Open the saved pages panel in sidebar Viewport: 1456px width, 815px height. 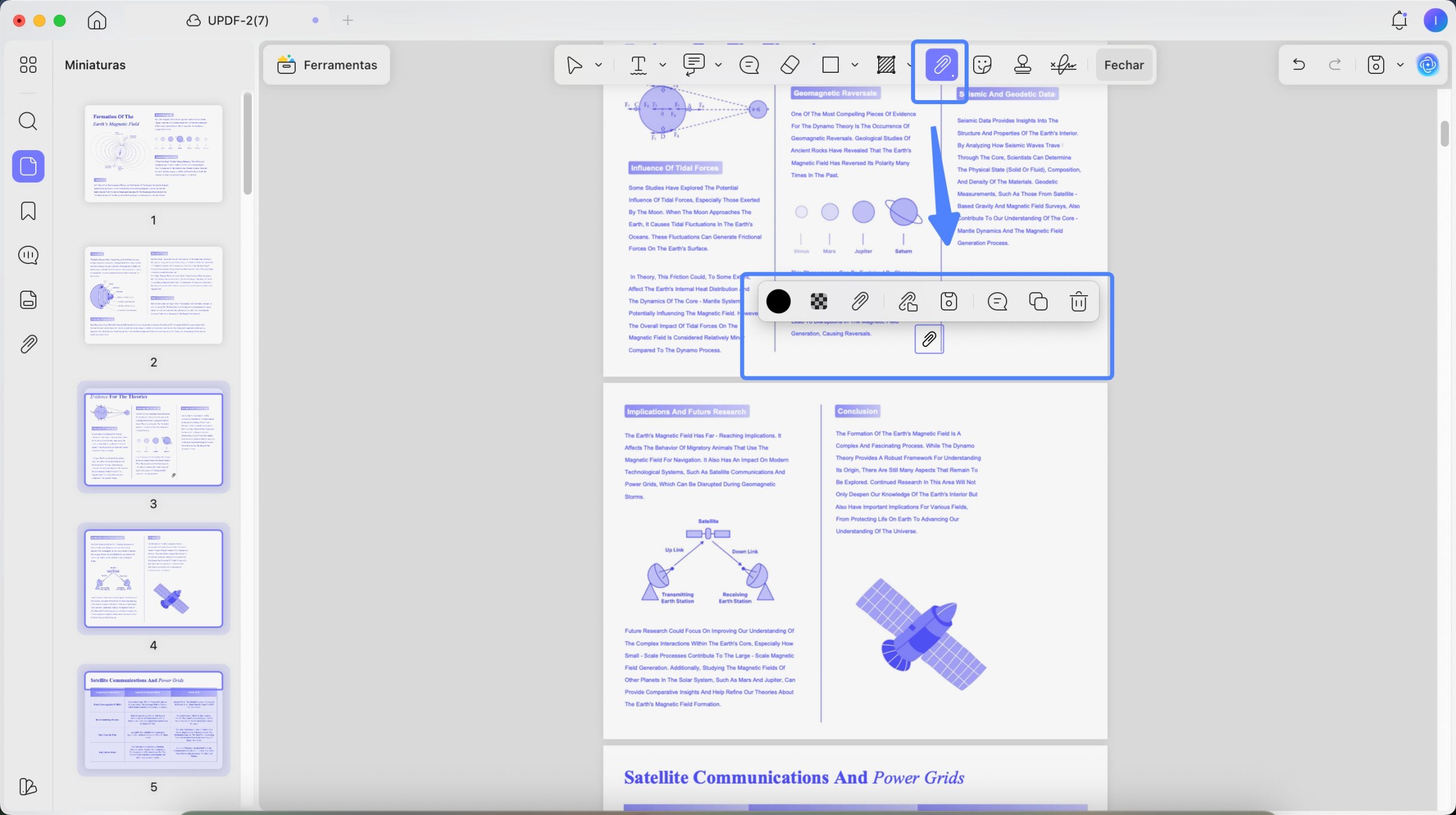[x=28, y=300]
